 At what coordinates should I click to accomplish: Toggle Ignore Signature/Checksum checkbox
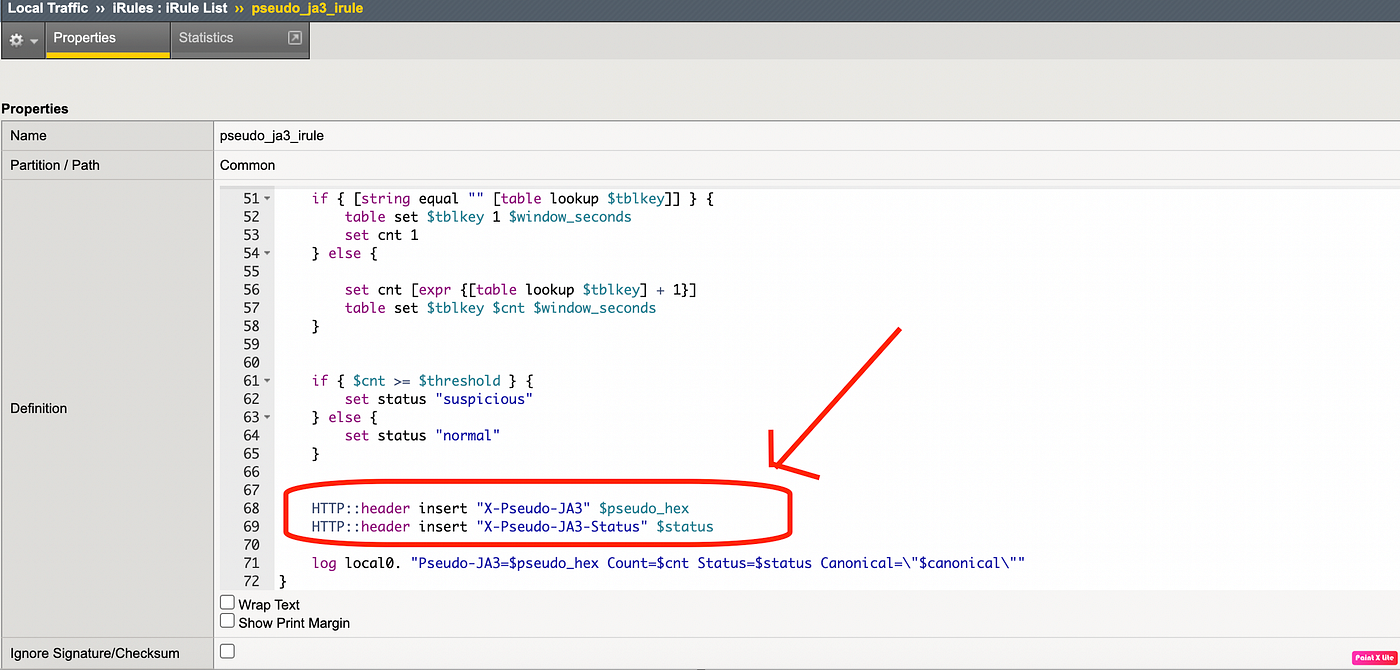pos(227,651)
